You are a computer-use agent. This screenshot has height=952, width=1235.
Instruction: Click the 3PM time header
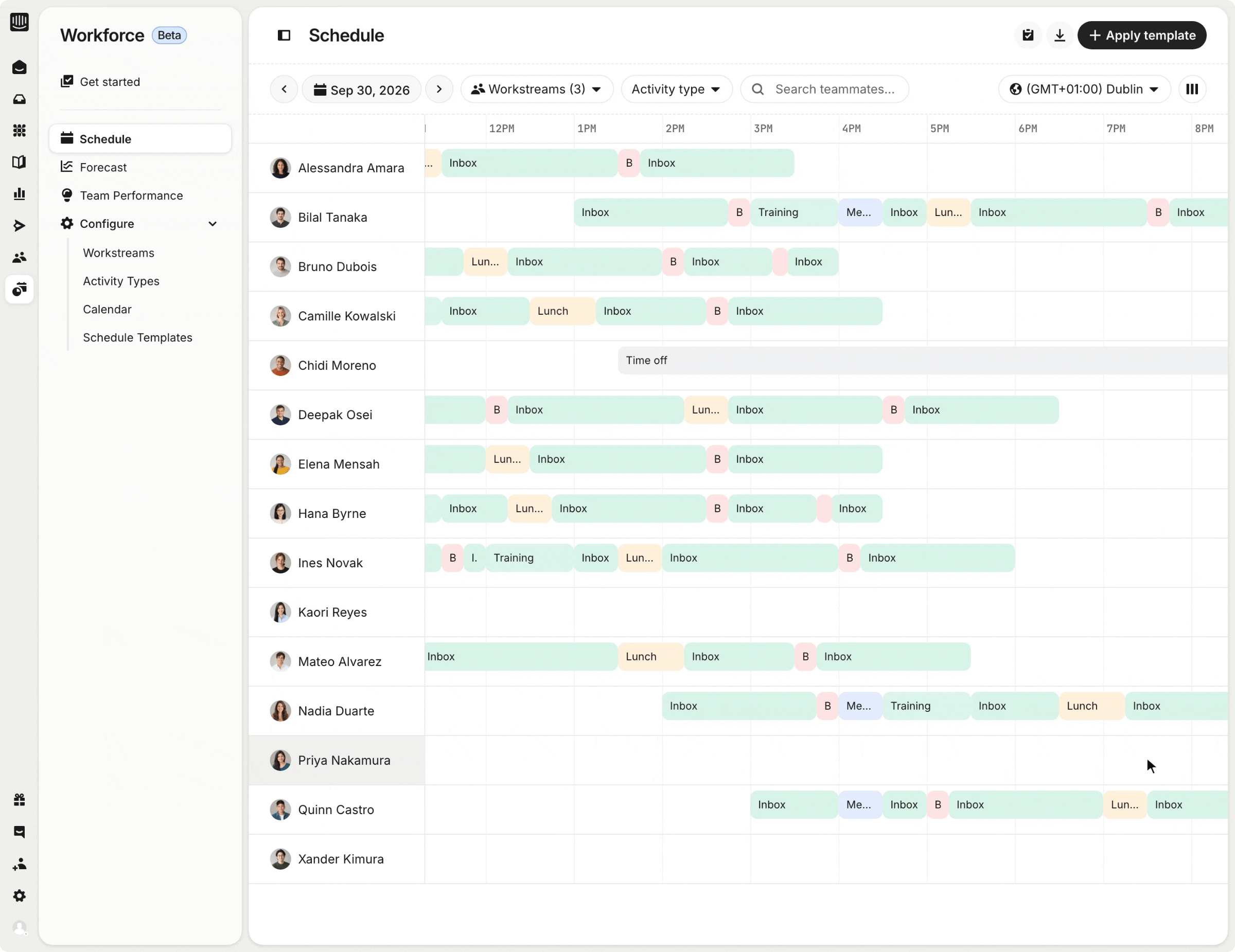click(763, 129)
